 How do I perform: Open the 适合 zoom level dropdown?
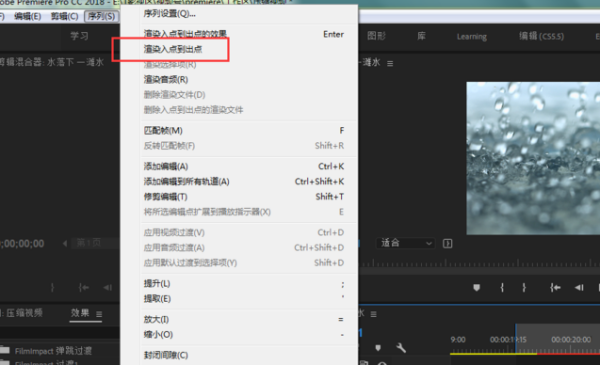click(x=406, y=243)
